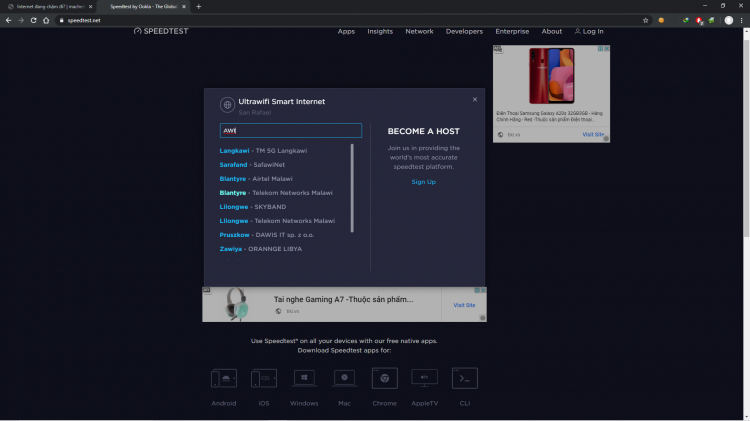Viewport: 750px width, 421px height.
Task: Open the Windows app download icon
Action: click(304, 378)
